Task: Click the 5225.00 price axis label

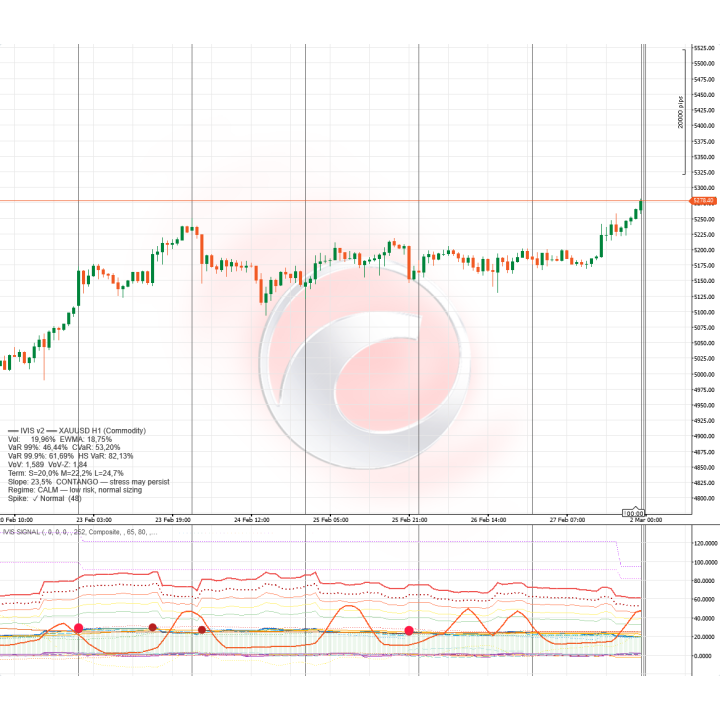Action: coord(704,235)
